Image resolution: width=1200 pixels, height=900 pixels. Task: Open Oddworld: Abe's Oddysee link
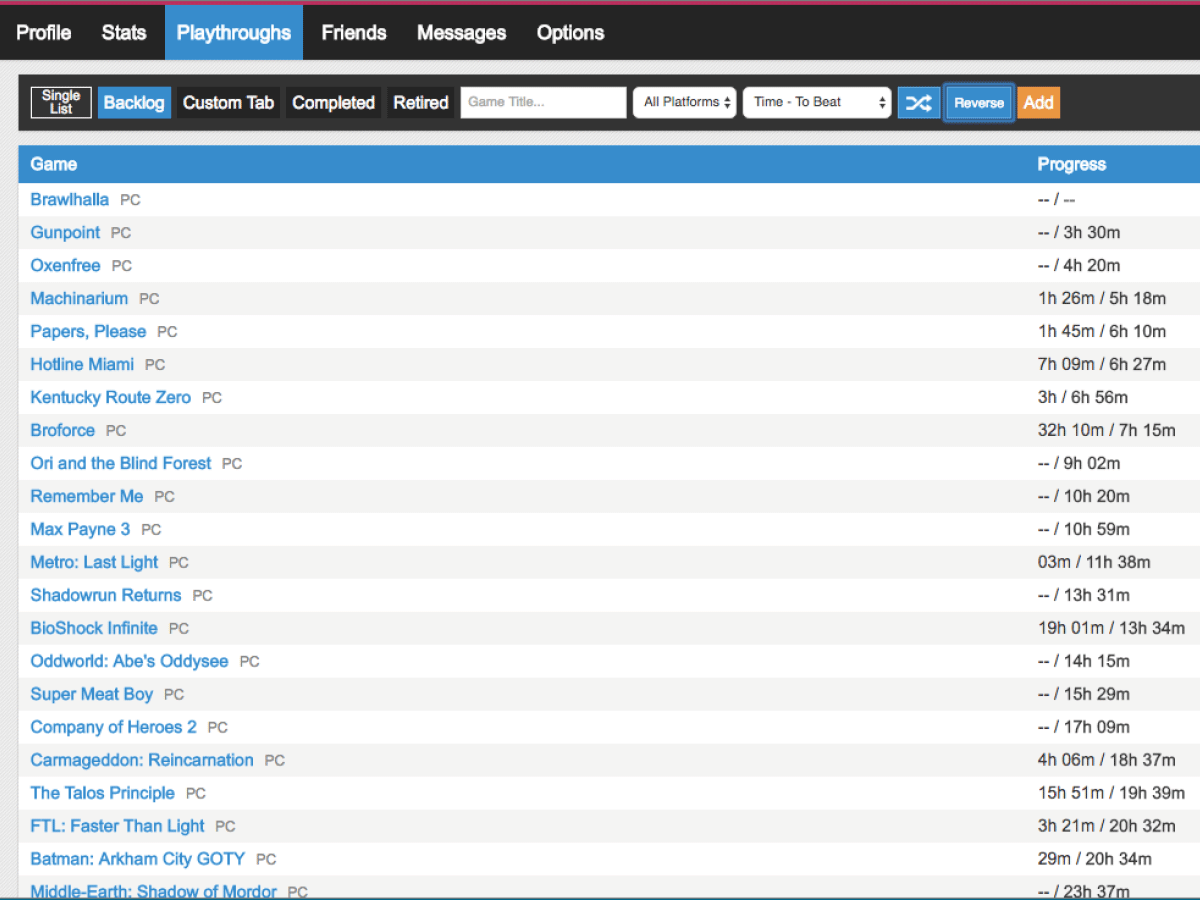point(130,661)
